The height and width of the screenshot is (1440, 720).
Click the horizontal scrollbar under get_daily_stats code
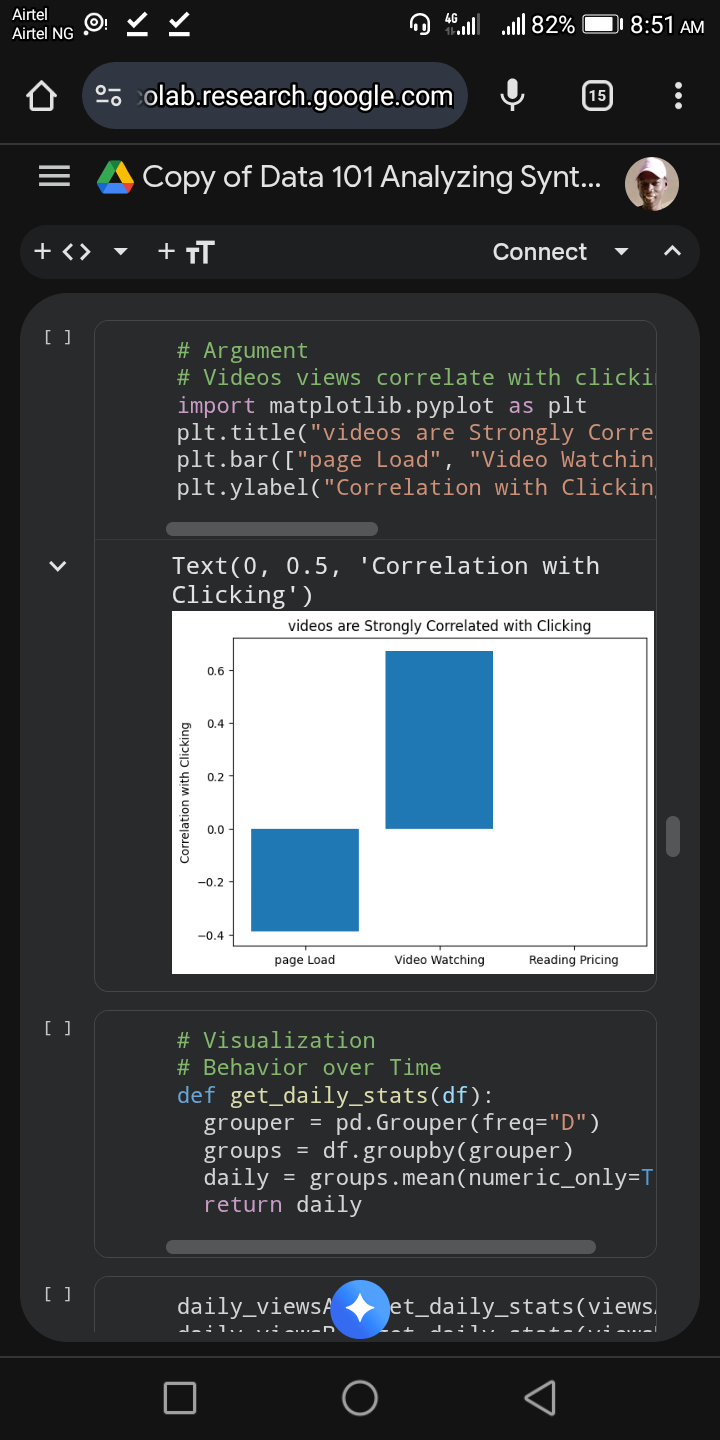[381, 1247]
